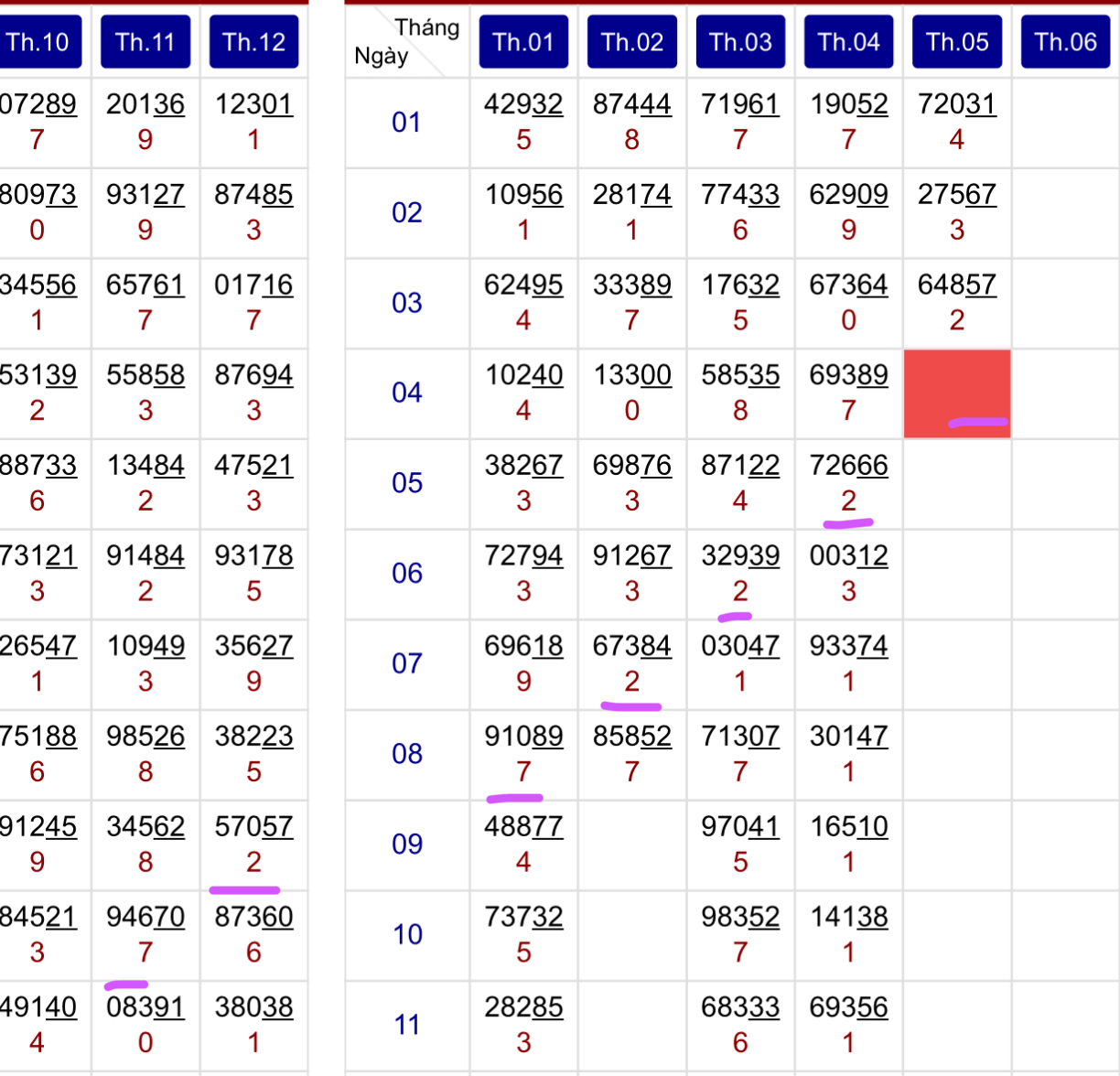Click result 57057 in Th.12 column
1120x1076 pixels.
[254, 827]
